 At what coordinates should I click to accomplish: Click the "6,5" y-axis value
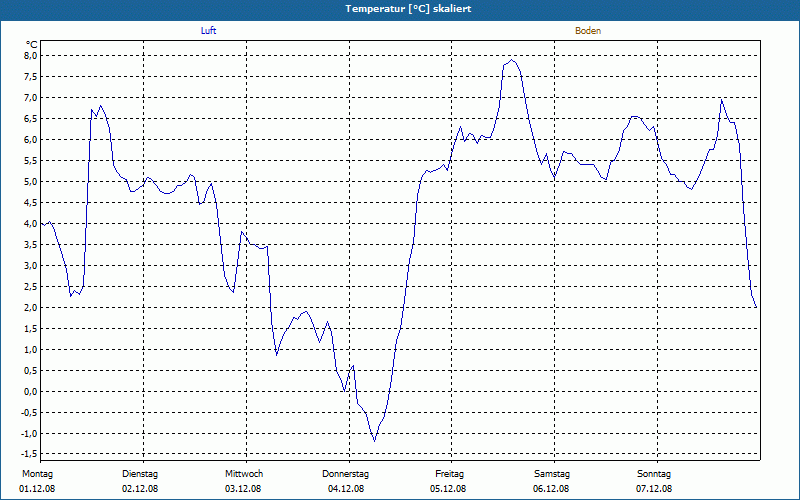tap(31, 118)
